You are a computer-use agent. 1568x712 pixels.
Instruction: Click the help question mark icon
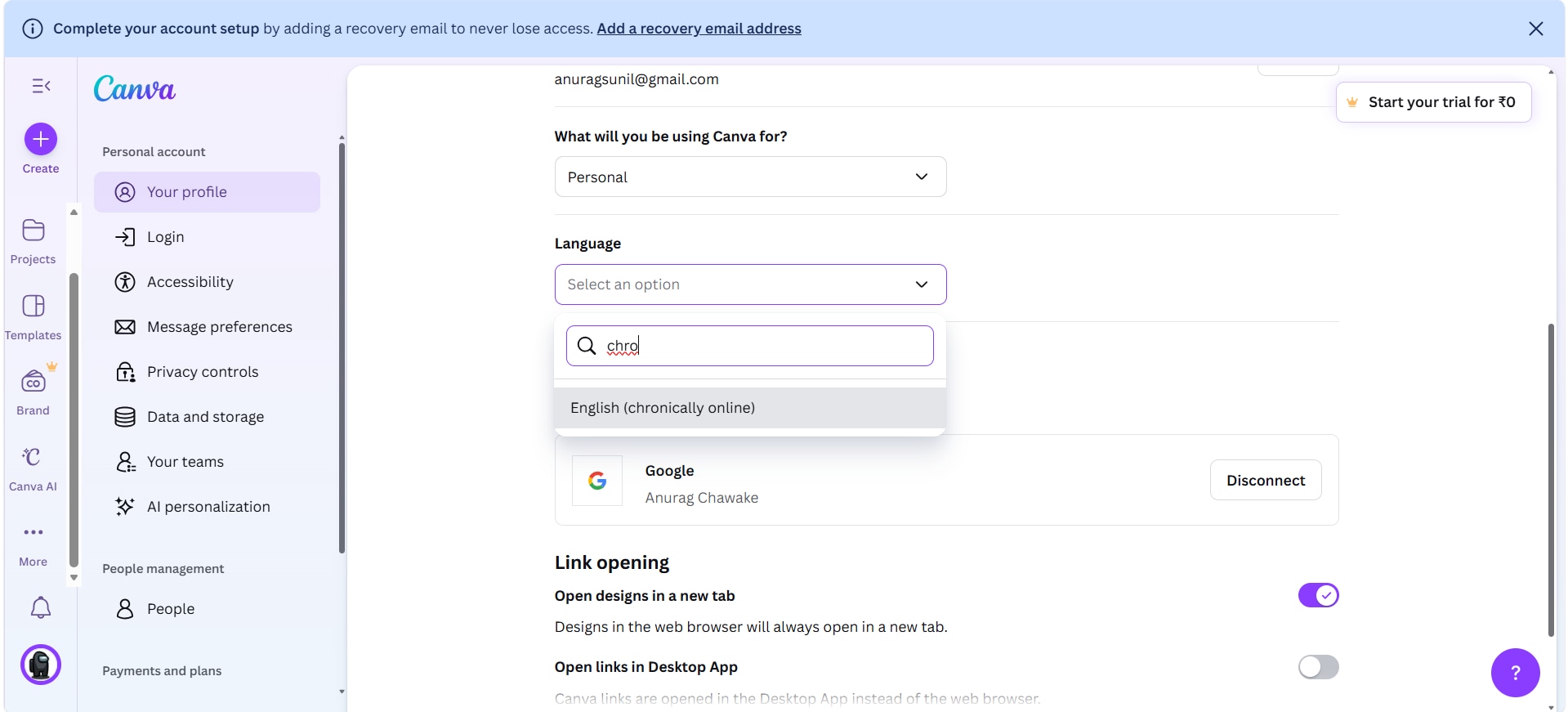(1514, 671)
